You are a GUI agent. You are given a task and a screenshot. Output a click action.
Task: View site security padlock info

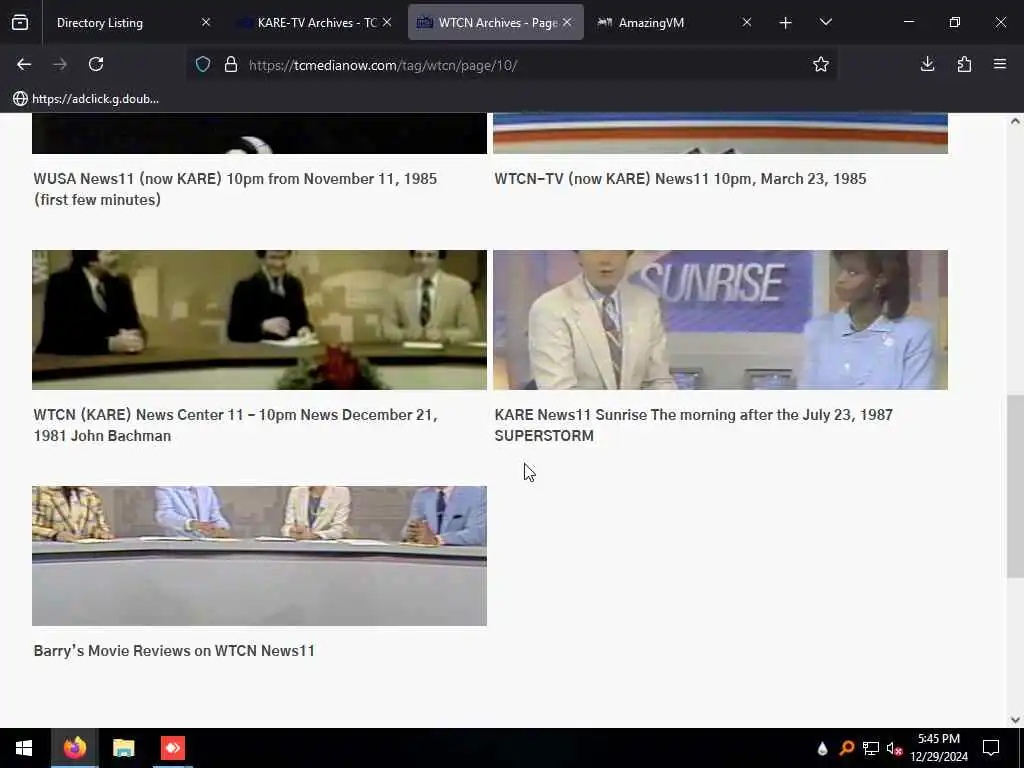point(231,64)
